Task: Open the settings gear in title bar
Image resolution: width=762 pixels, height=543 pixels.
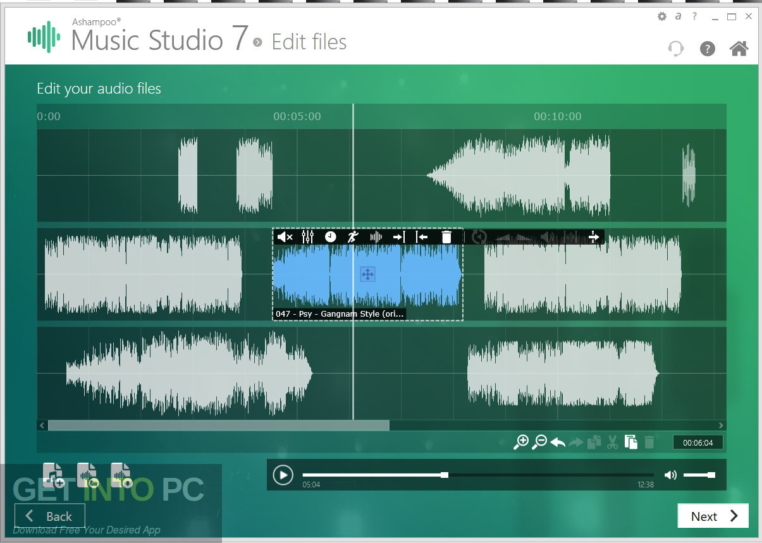Action: 662,17
